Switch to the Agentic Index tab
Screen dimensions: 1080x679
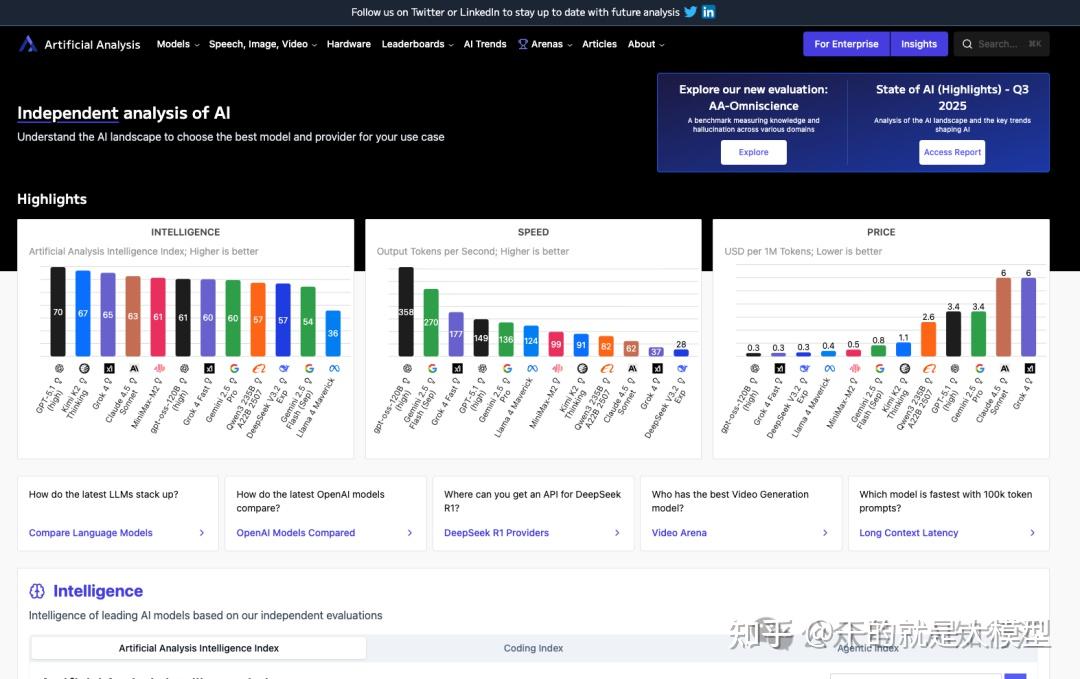click(868, 648)
